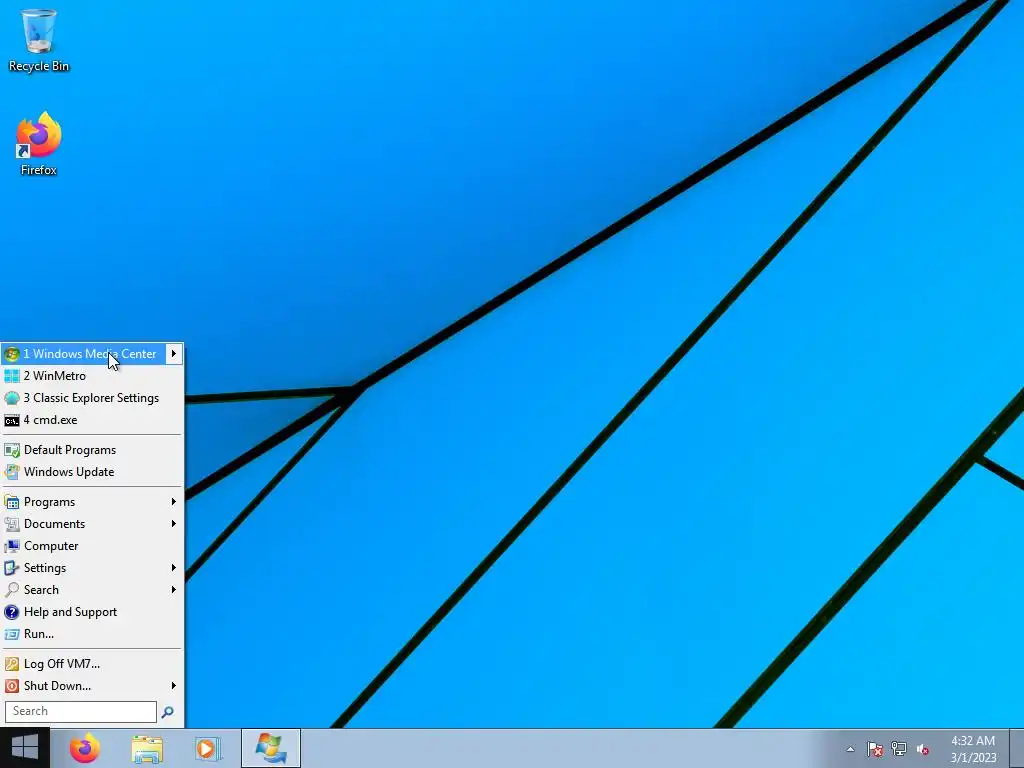The height and width of the screenshot is (768, 1024).
Task: Click the WinMetro tile icon
Action: (12, 376)
